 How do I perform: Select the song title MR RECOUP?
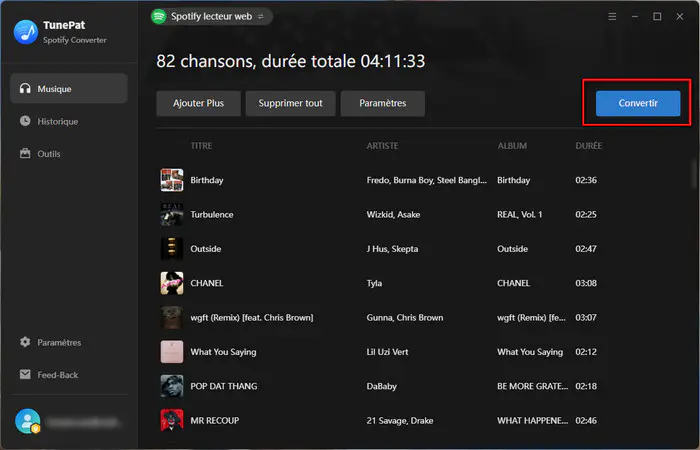[x=215, y=421]
